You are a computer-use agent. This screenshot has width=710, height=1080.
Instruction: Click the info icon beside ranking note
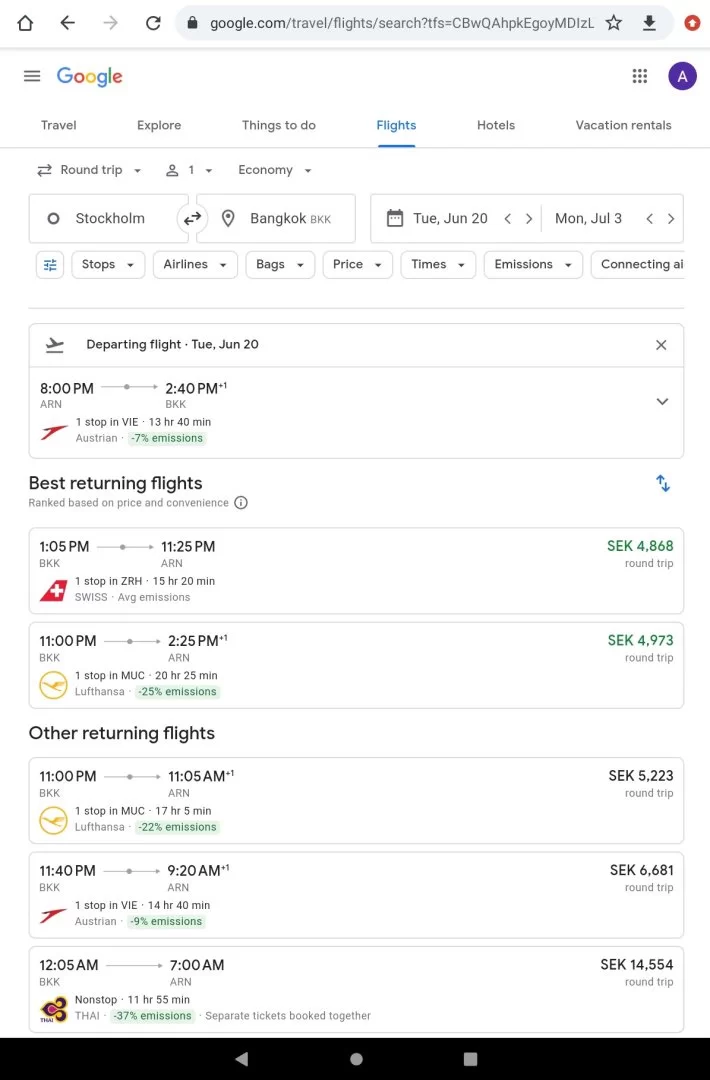point(241,503)
